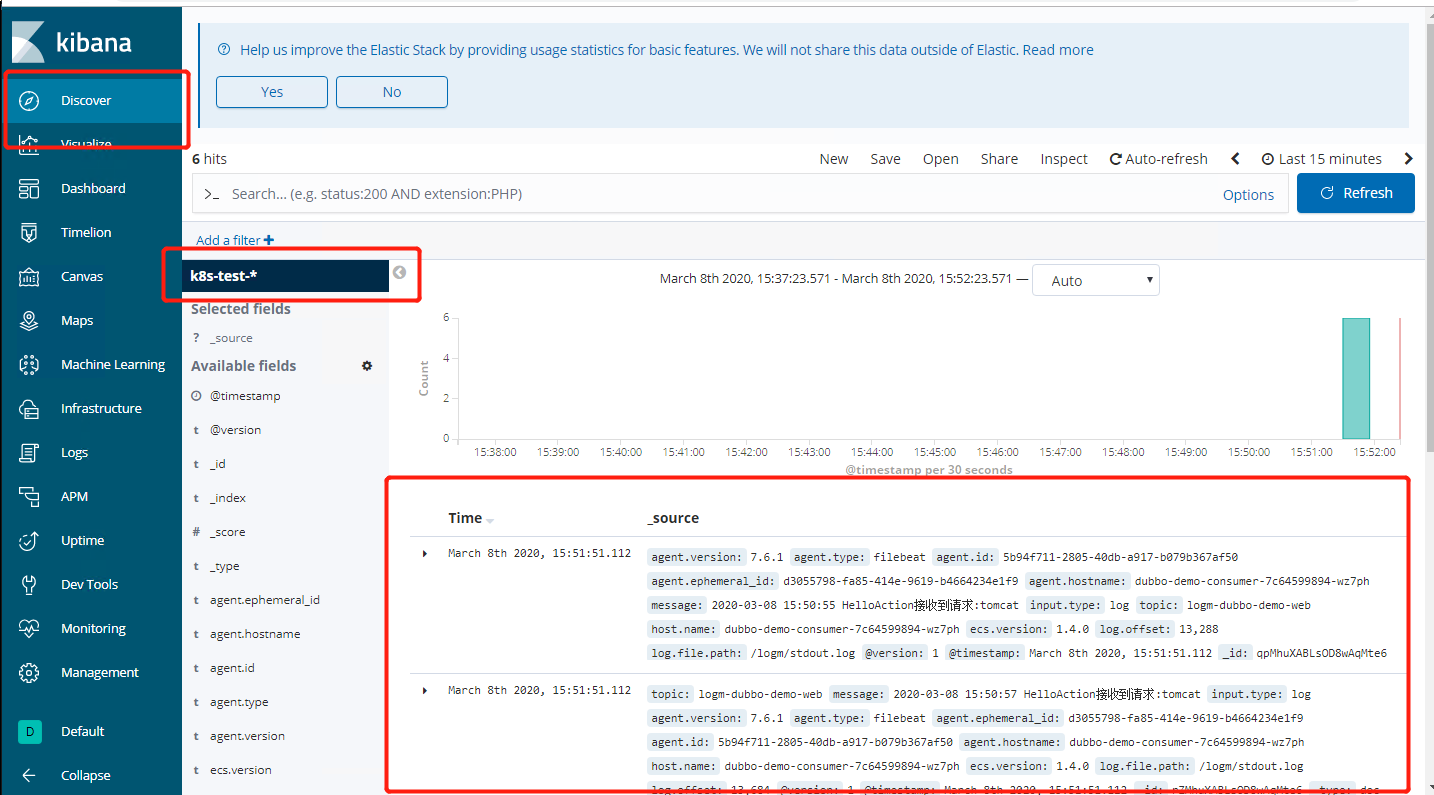Select _source under Selected fields
This screenshot has width=1434, height=795.
[x=231, y=338]
